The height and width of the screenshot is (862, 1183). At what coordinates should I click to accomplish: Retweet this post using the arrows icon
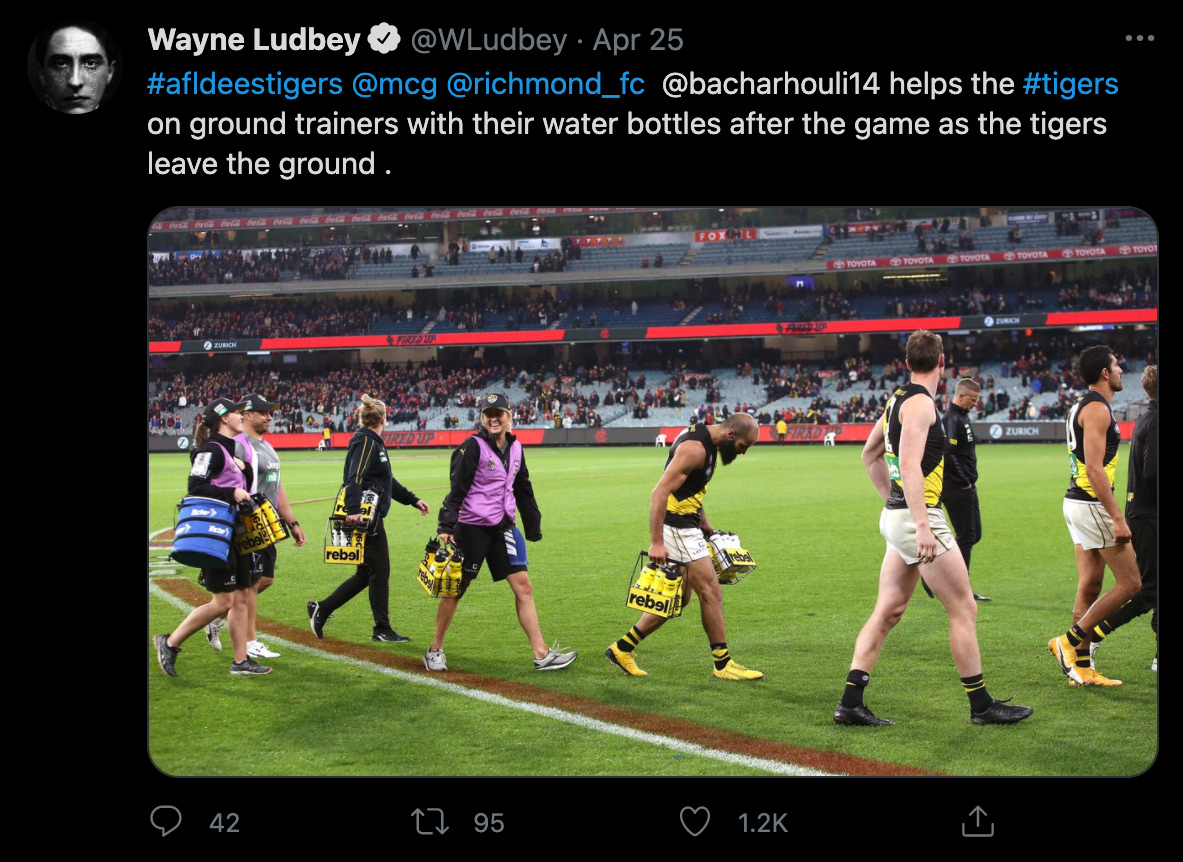[x=429, y=821]
